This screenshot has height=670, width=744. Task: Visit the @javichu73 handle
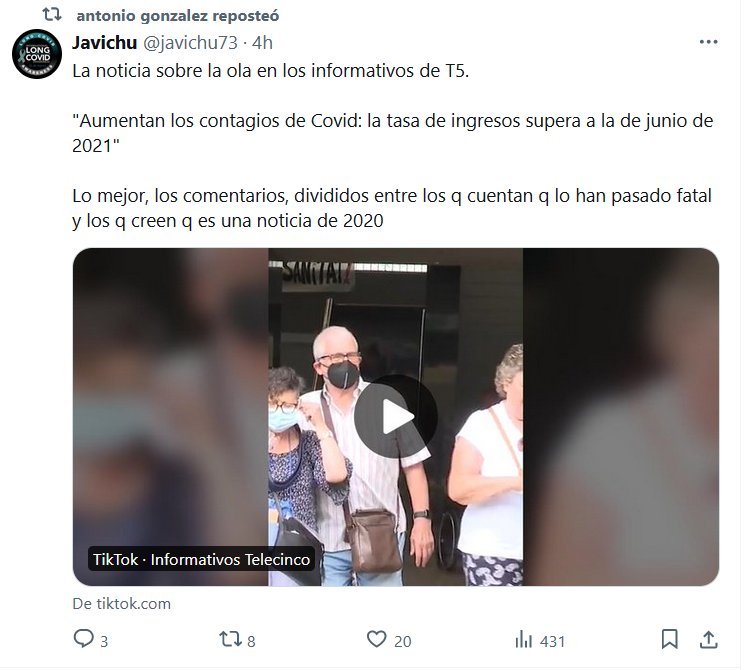tap(190, 43)
